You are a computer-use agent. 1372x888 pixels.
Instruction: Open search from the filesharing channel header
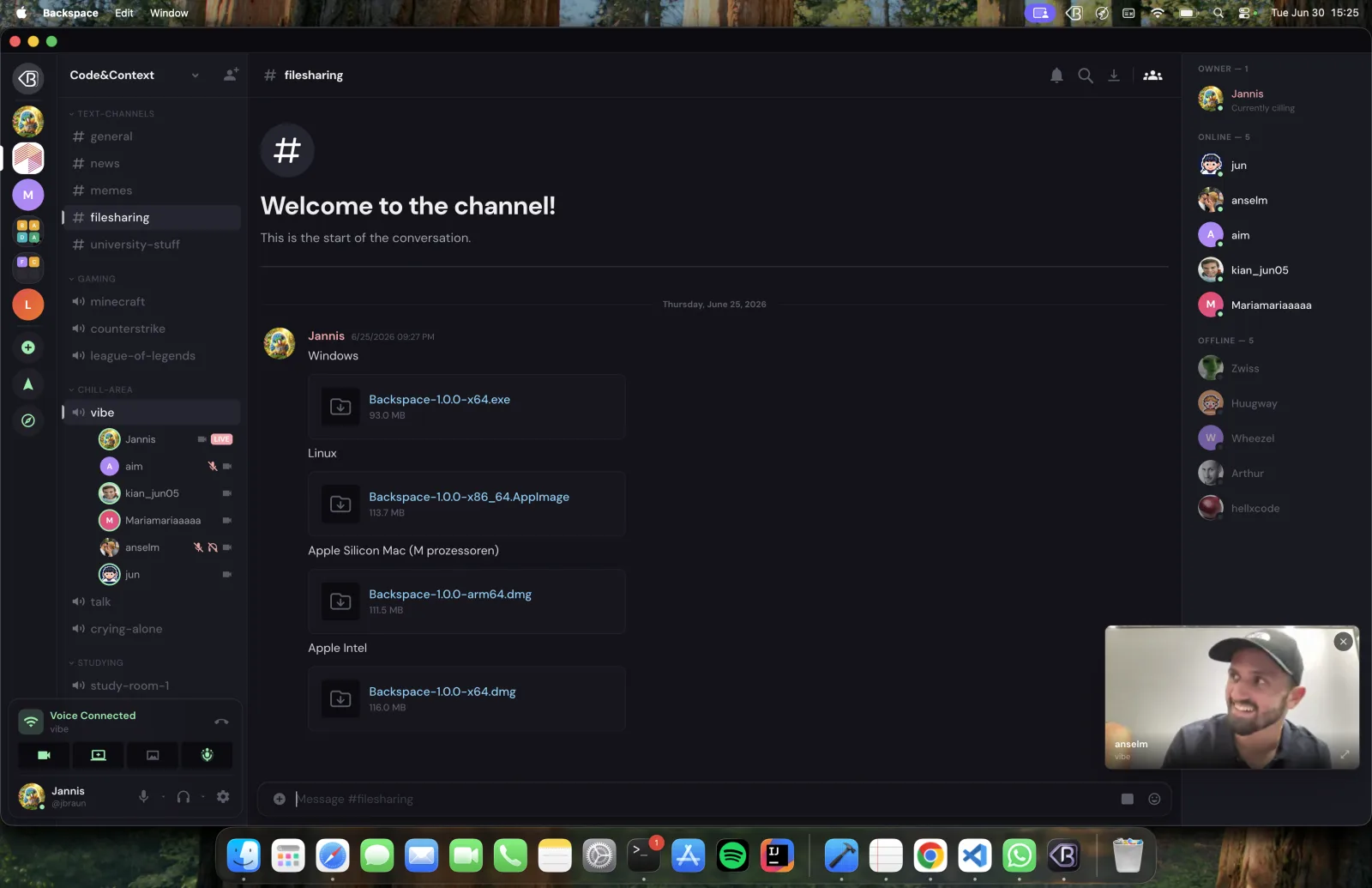1086,76
